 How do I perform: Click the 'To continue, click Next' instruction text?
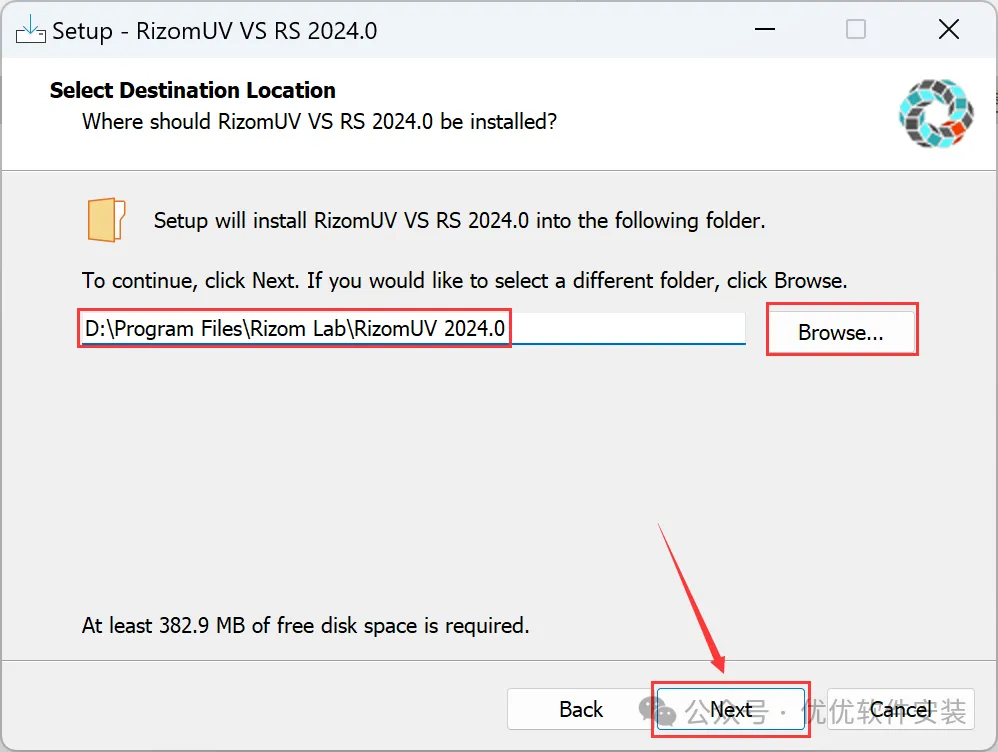coord(465,281)
